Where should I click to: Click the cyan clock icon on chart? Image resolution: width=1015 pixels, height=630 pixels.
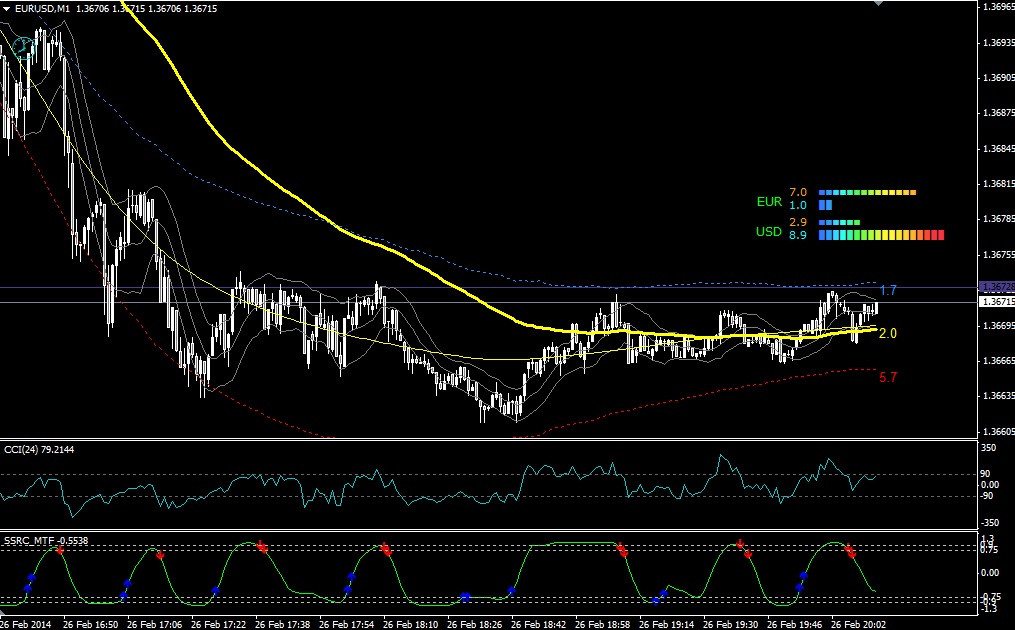(x=23, y=47)
